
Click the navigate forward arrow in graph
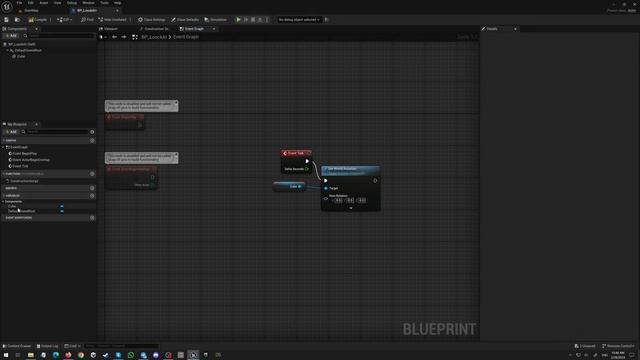(x=124, y=37)
